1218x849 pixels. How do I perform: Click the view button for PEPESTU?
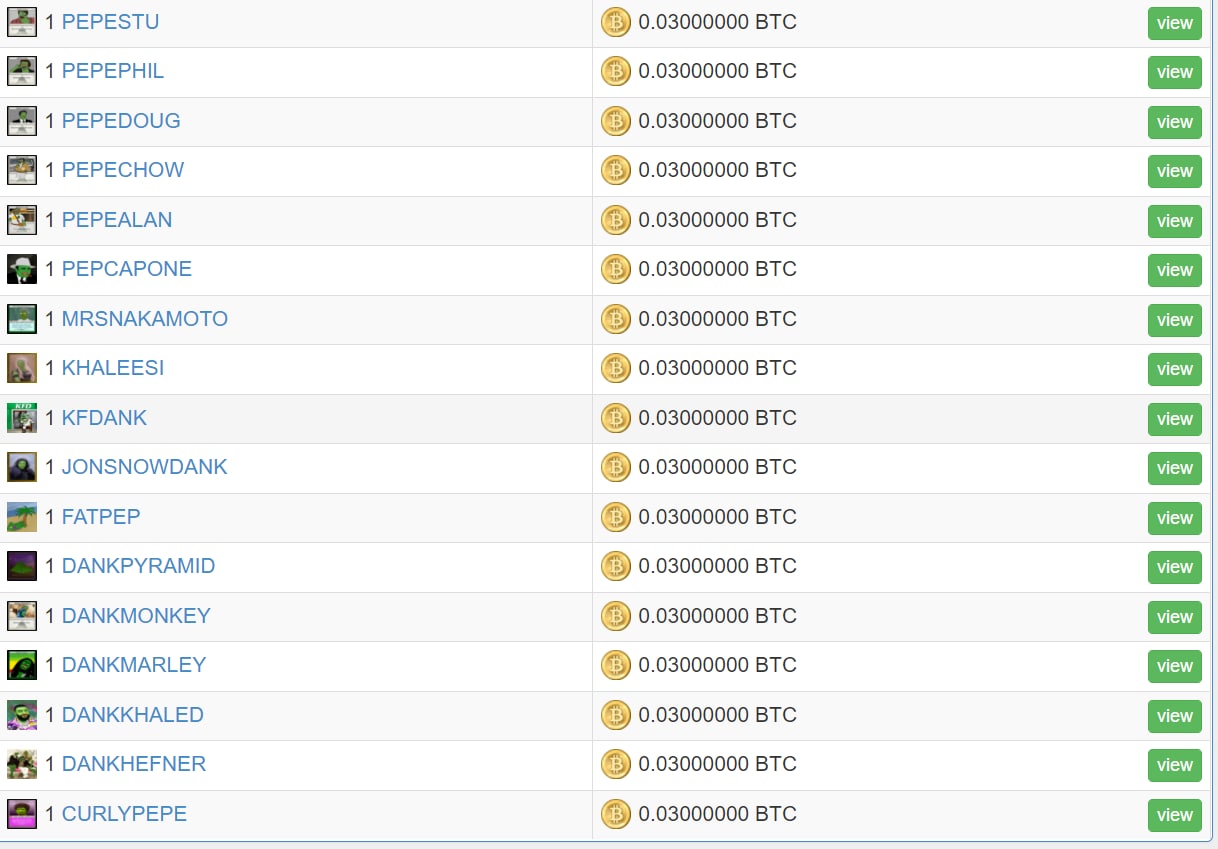[1175, 23]
